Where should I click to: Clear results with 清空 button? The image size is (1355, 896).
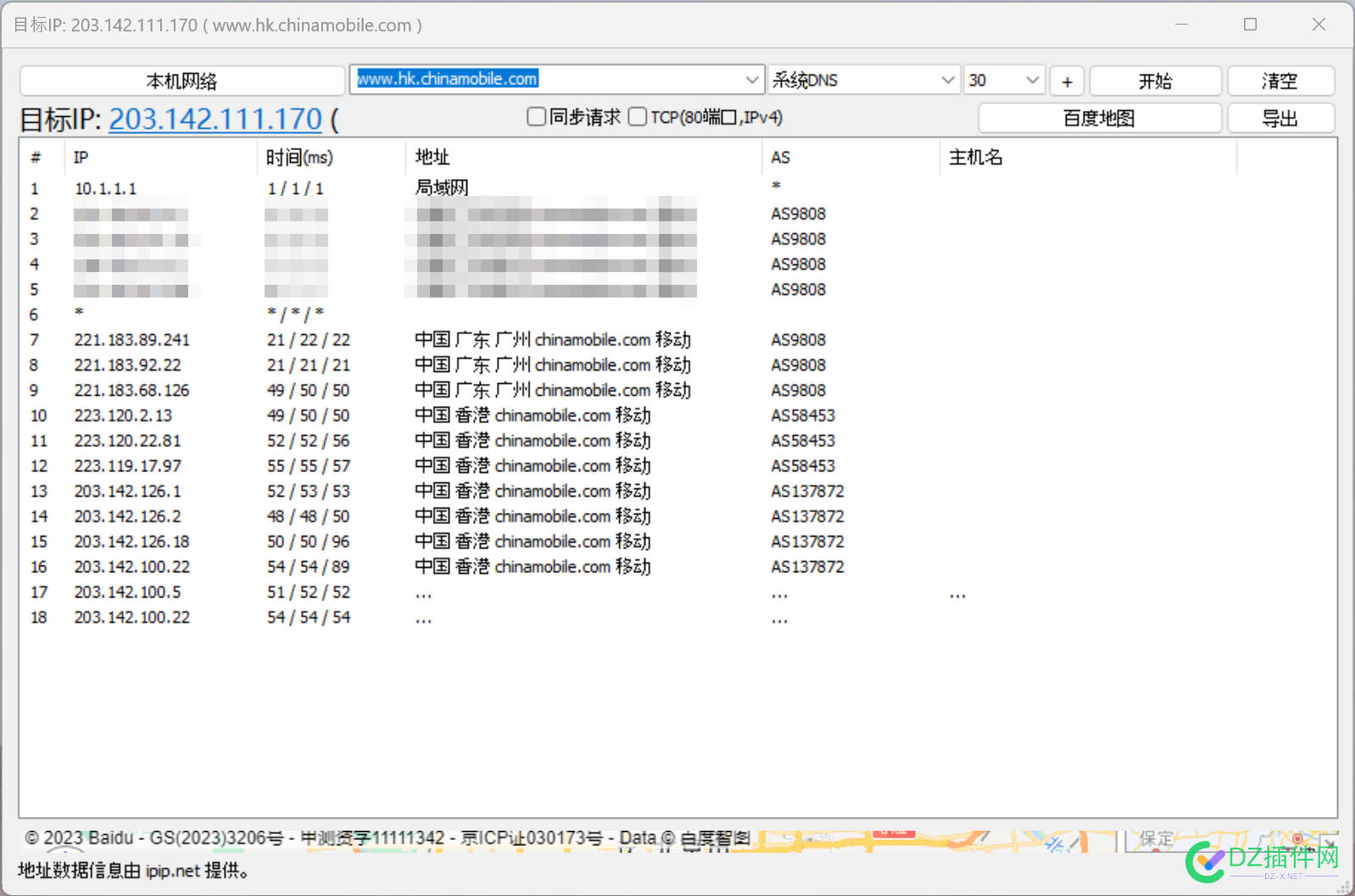pyautogui.click(x=1280, y=81)
